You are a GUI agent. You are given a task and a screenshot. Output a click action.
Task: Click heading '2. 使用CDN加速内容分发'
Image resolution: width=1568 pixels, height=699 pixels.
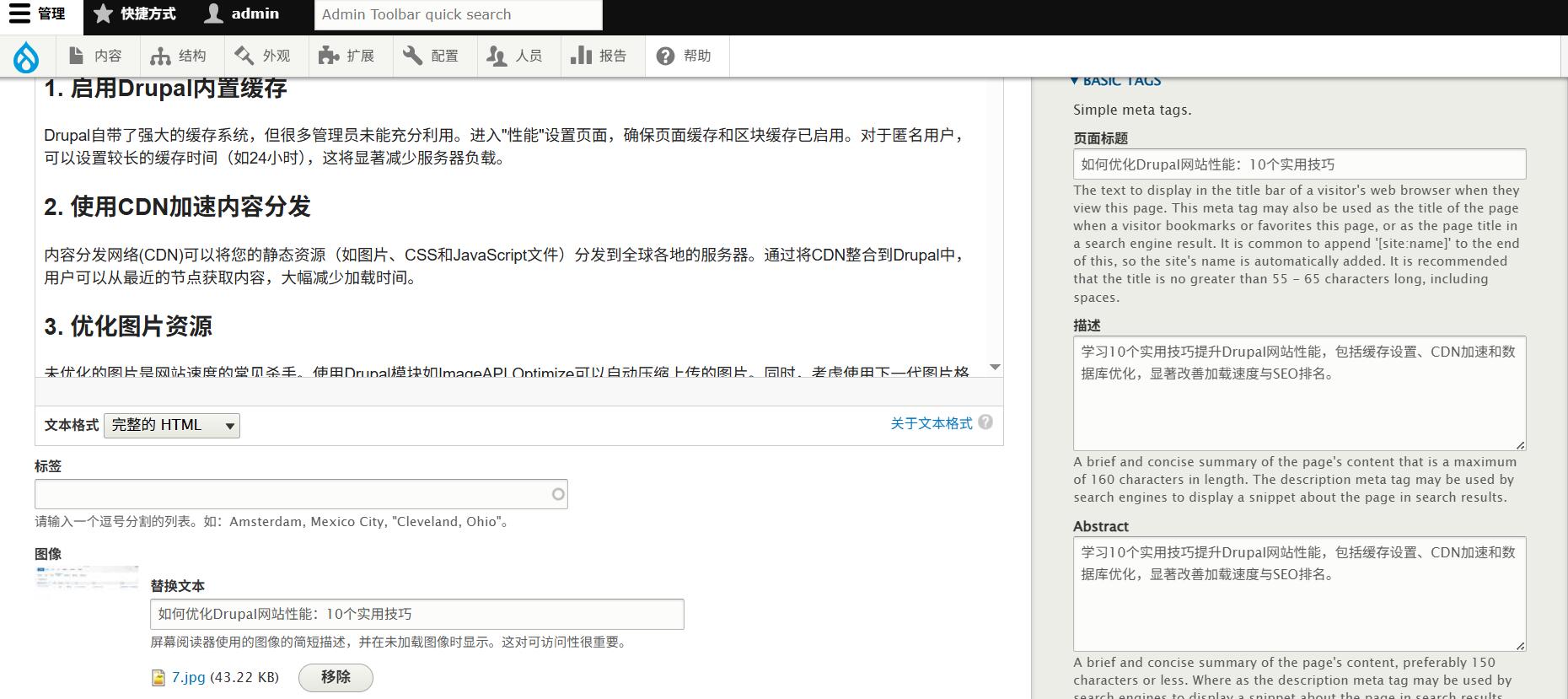[x=177, y=207]
